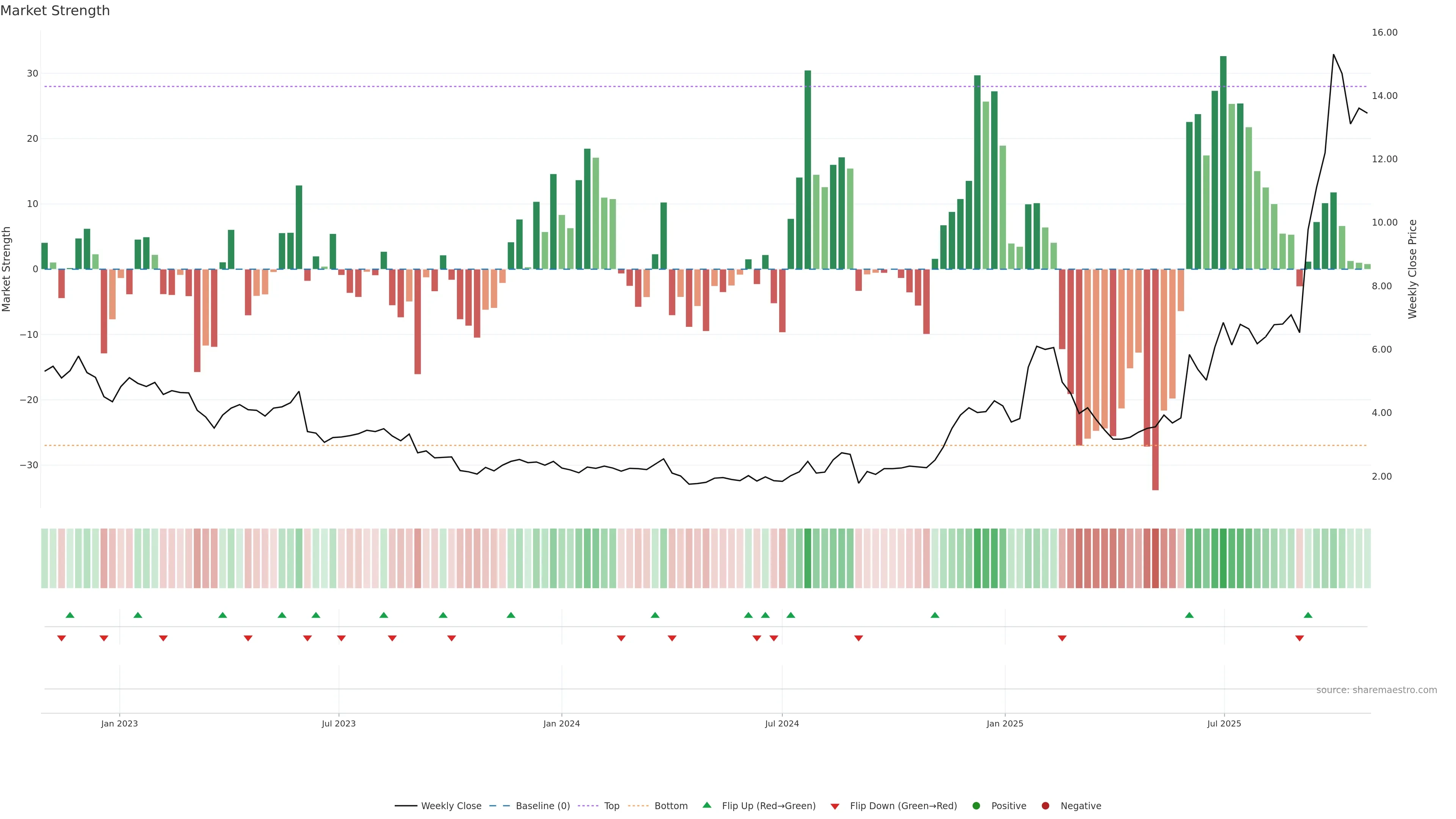Click the rightmost green flip-up triangle marker
The width and height of the screenshot is (1456, 819).
coord(1308,615)
